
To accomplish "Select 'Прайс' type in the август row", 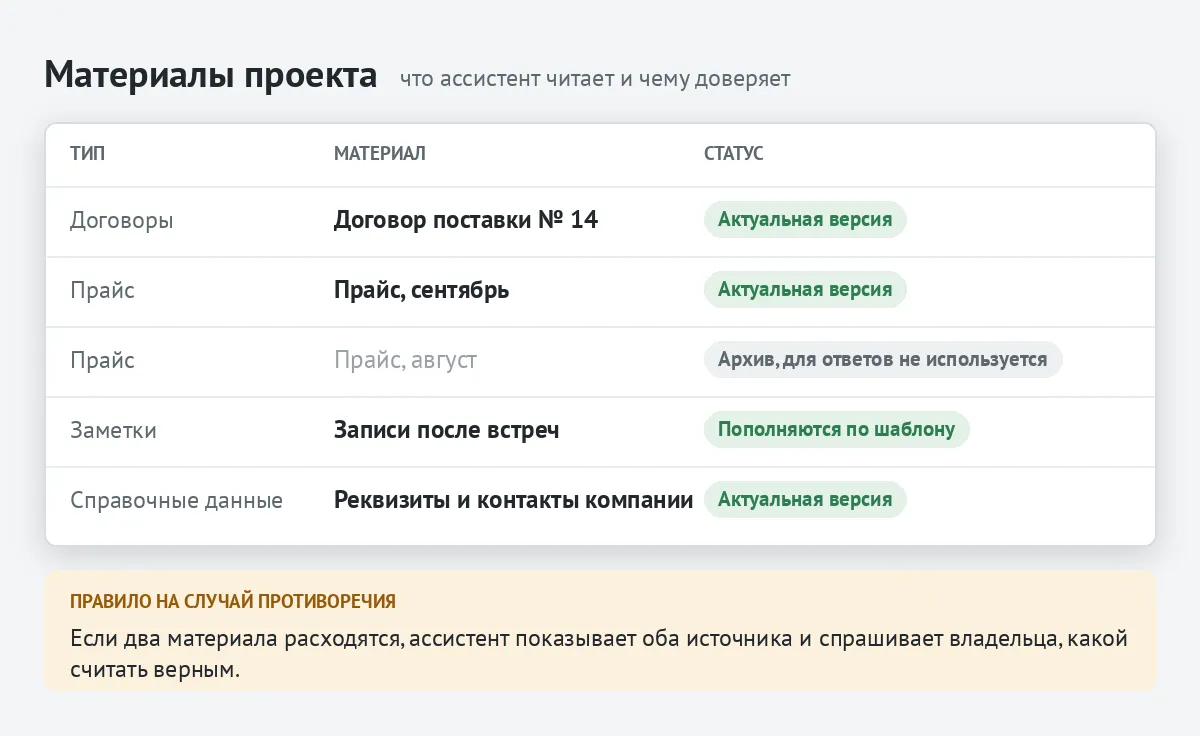I will [x=102, y=360].
